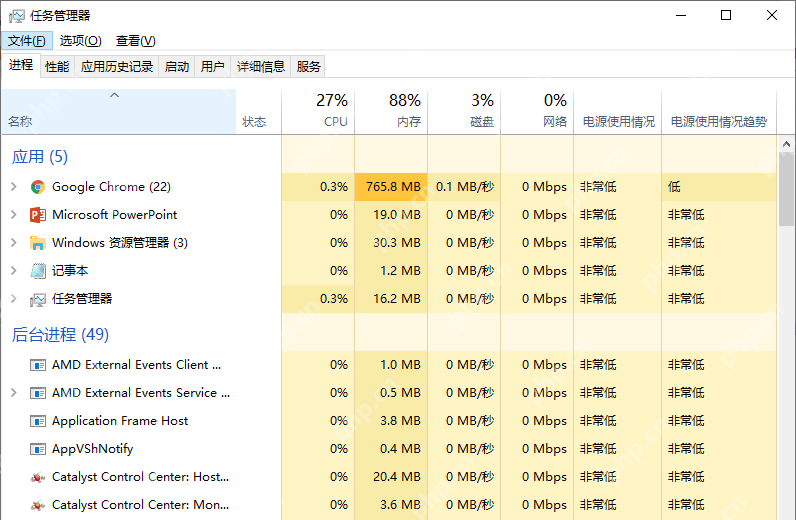Viewport: 796px width, 520px height.
Task: Open the 文件(F) menu
Action: click(x=26, y=41)
